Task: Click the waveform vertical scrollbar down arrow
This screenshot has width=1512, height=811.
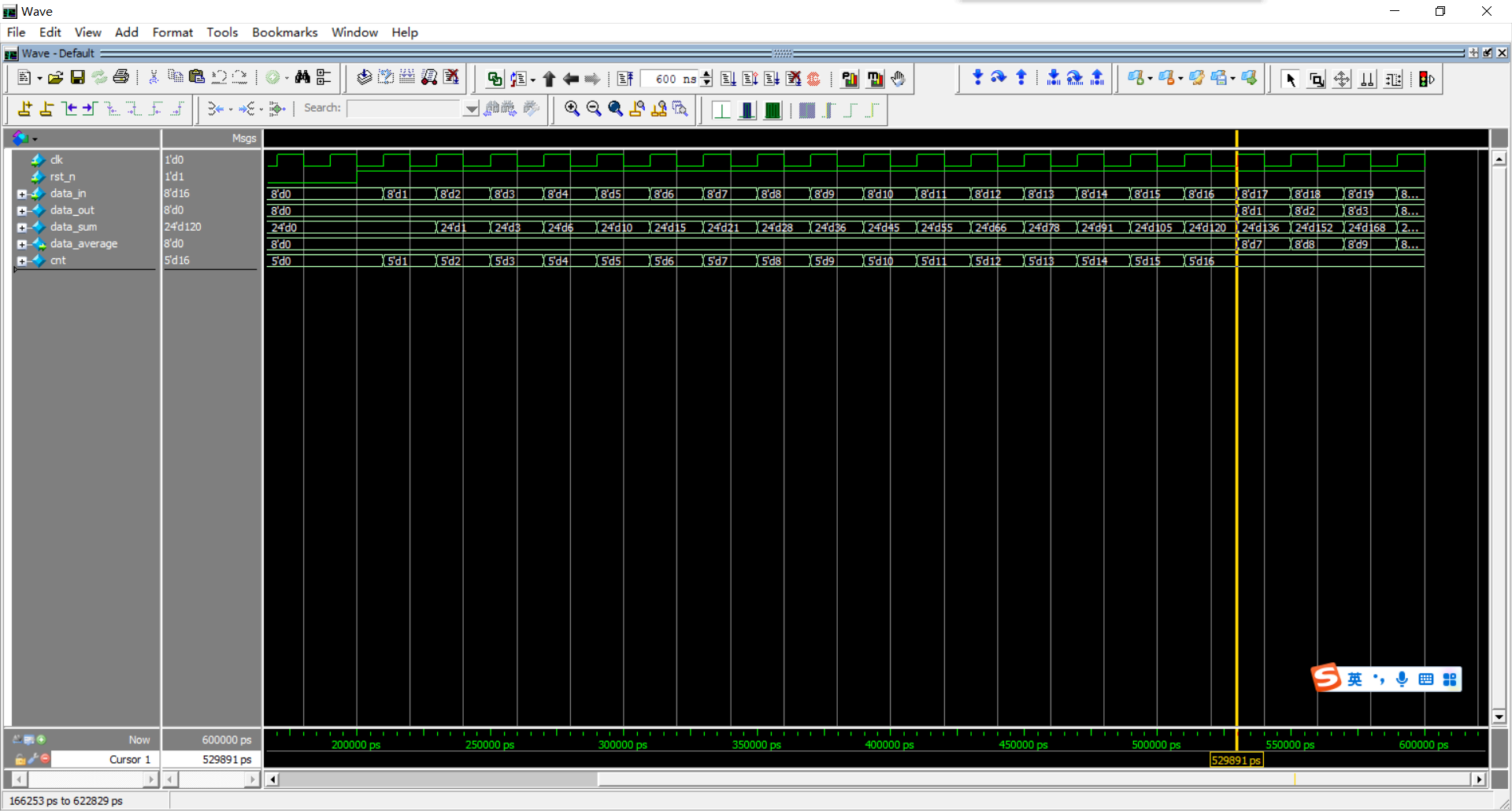Action: 1499,717
